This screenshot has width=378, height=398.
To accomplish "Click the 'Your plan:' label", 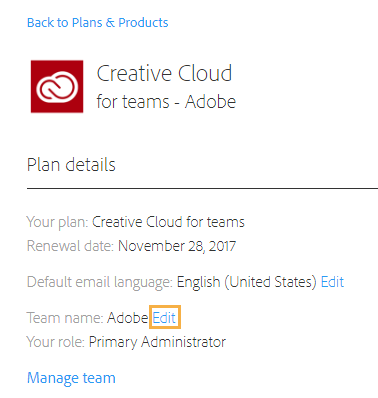I will pyautogui.click(x=57, y=222).
